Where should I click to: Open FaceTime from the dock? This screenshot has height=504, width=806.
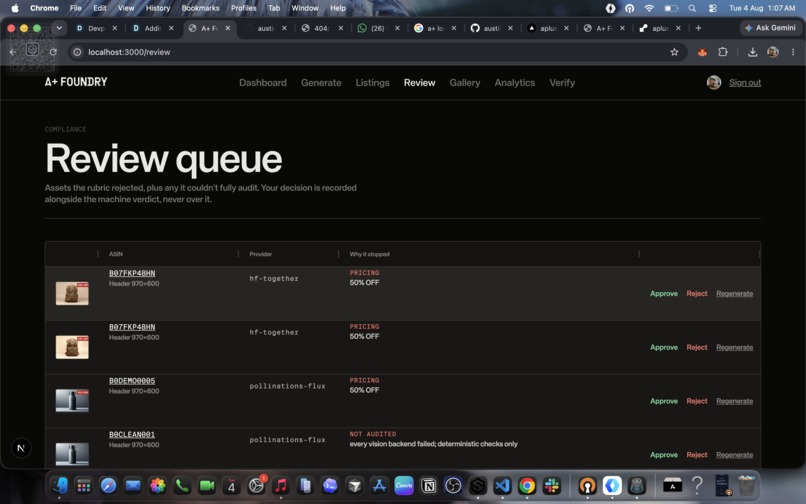[207, 485]
